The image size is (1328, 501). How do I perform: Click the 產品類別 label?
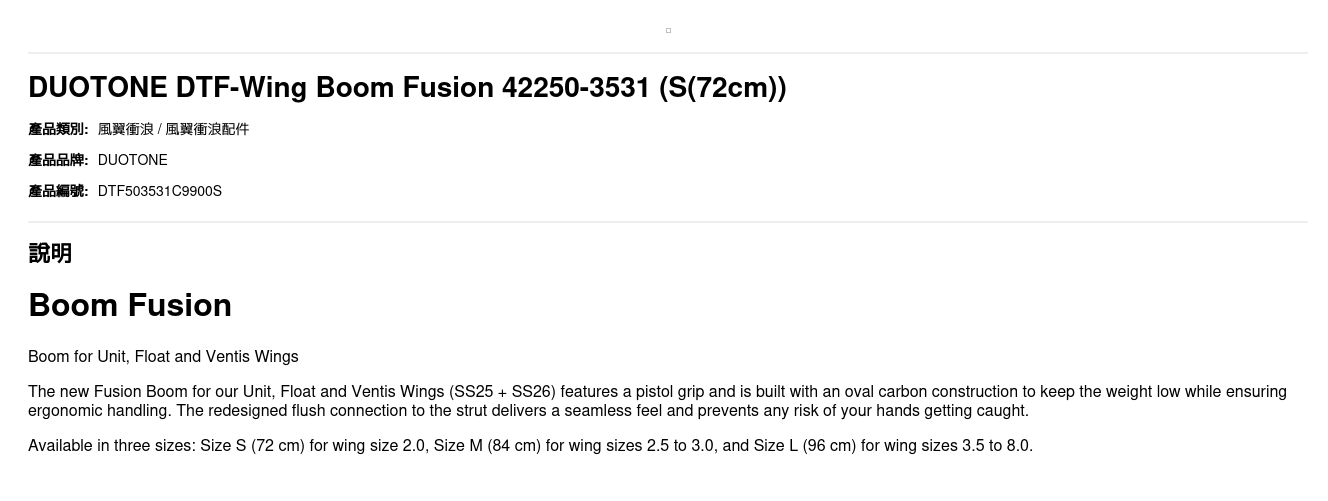pyautogui.click(x=58, y=129)
